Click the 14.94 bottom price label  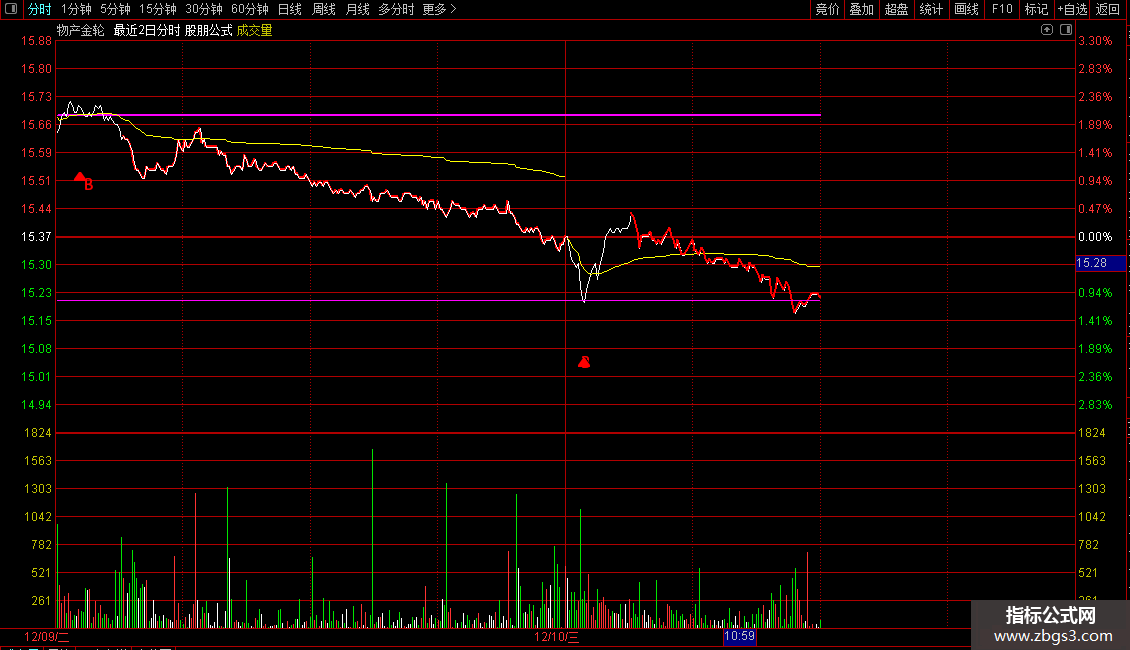tap(36, 405)
